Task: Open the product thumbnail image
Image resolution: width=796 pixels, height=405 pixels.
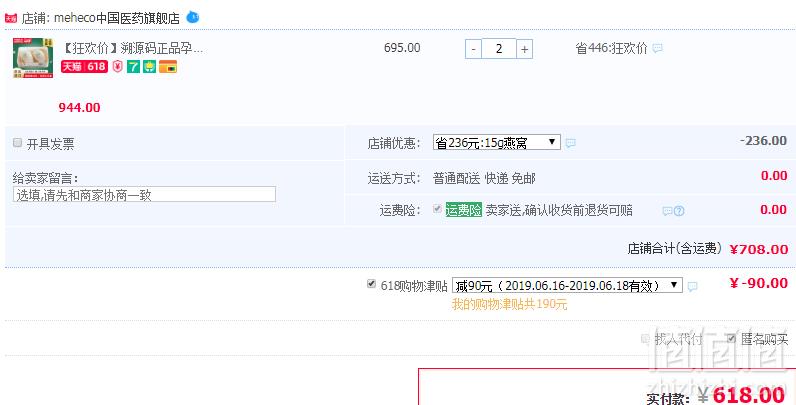Action: pos(33,57)
